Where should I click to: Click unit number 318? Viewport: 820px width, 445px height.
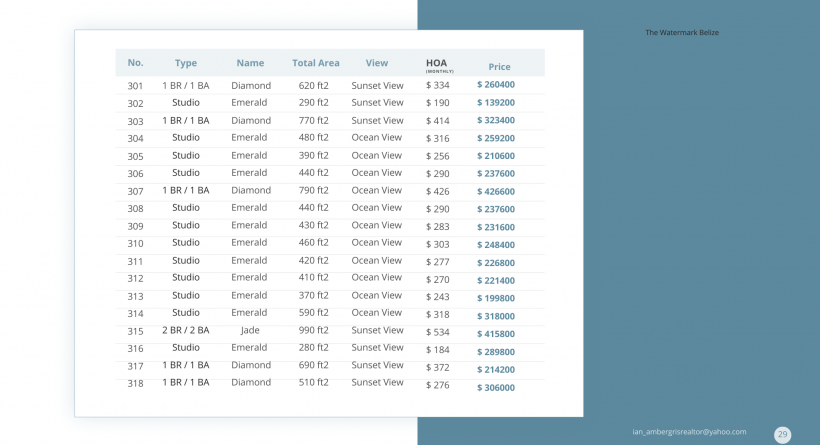(x=135, y=384)
